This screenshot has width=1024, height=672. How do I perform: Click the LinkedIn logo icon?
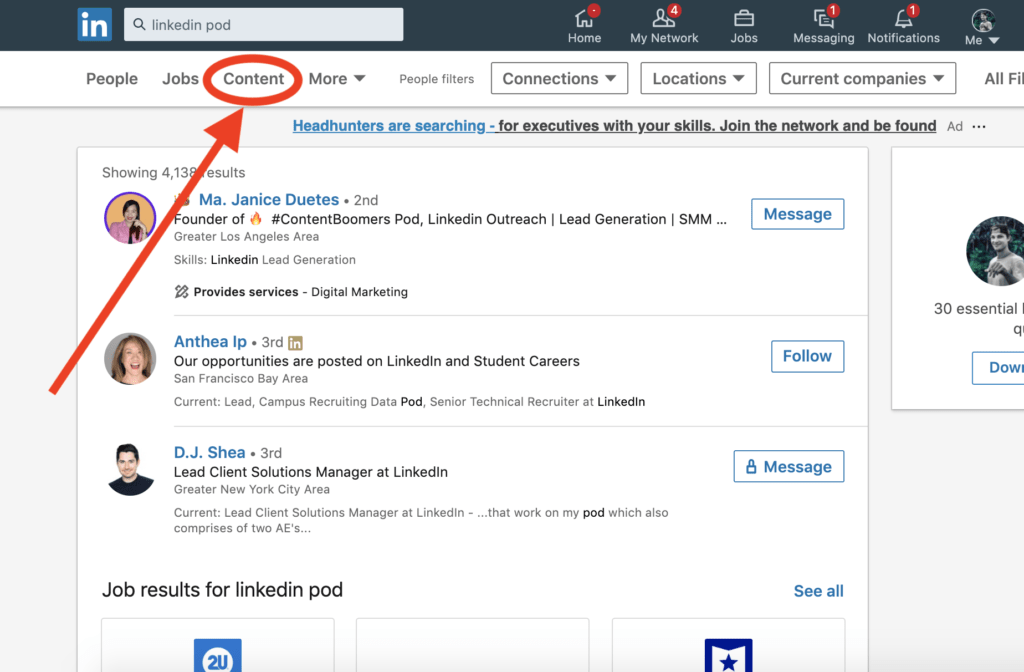point(95,25)
